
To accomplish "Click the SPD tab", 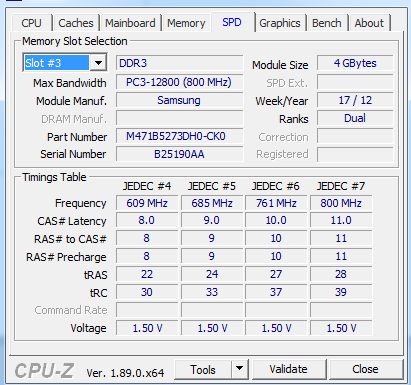I will point(232,22).
